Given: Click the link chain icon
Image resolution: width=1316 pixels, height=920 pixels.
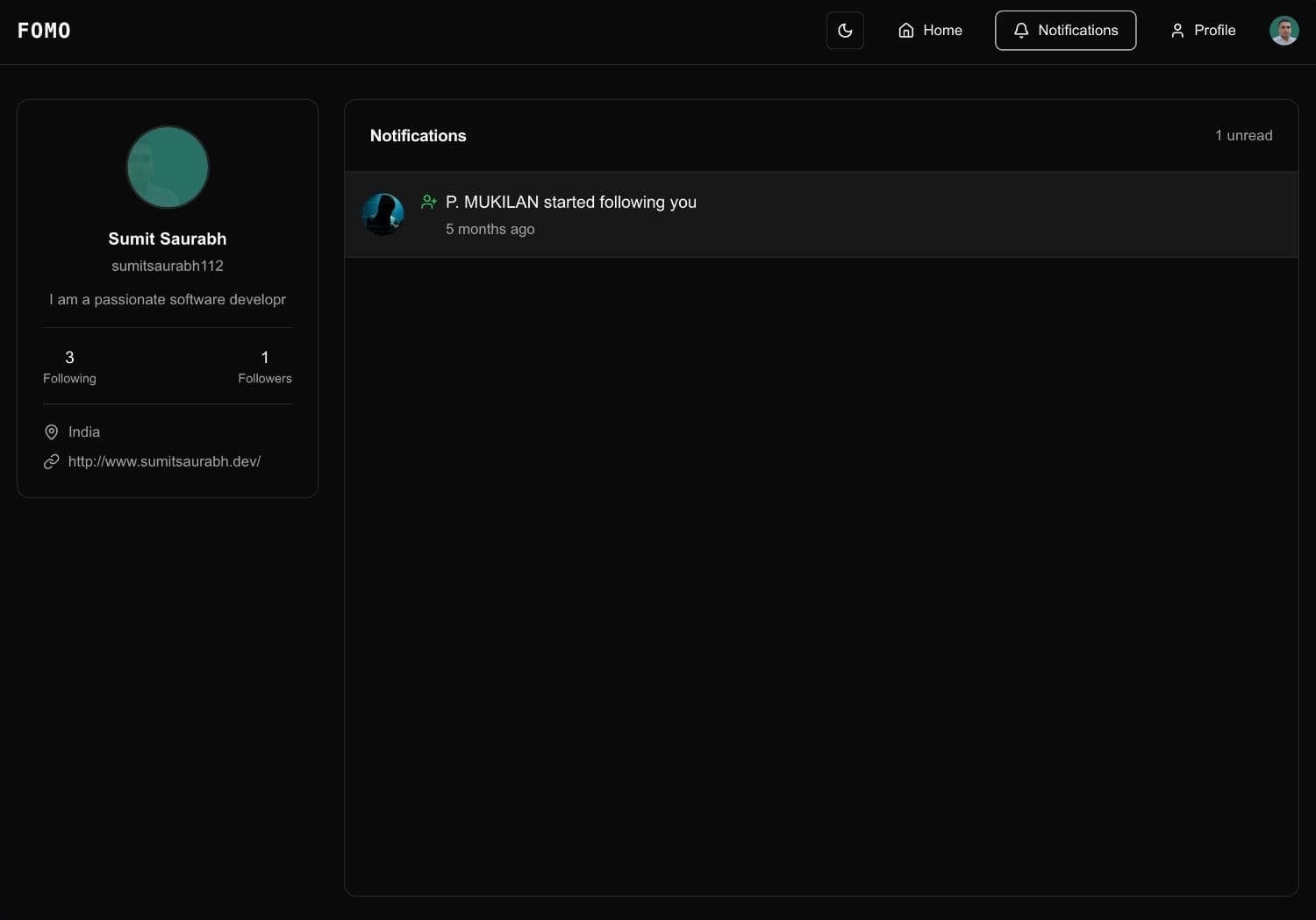Looking at the screenshot, I should pyautogui.click(x=52, y=461).
